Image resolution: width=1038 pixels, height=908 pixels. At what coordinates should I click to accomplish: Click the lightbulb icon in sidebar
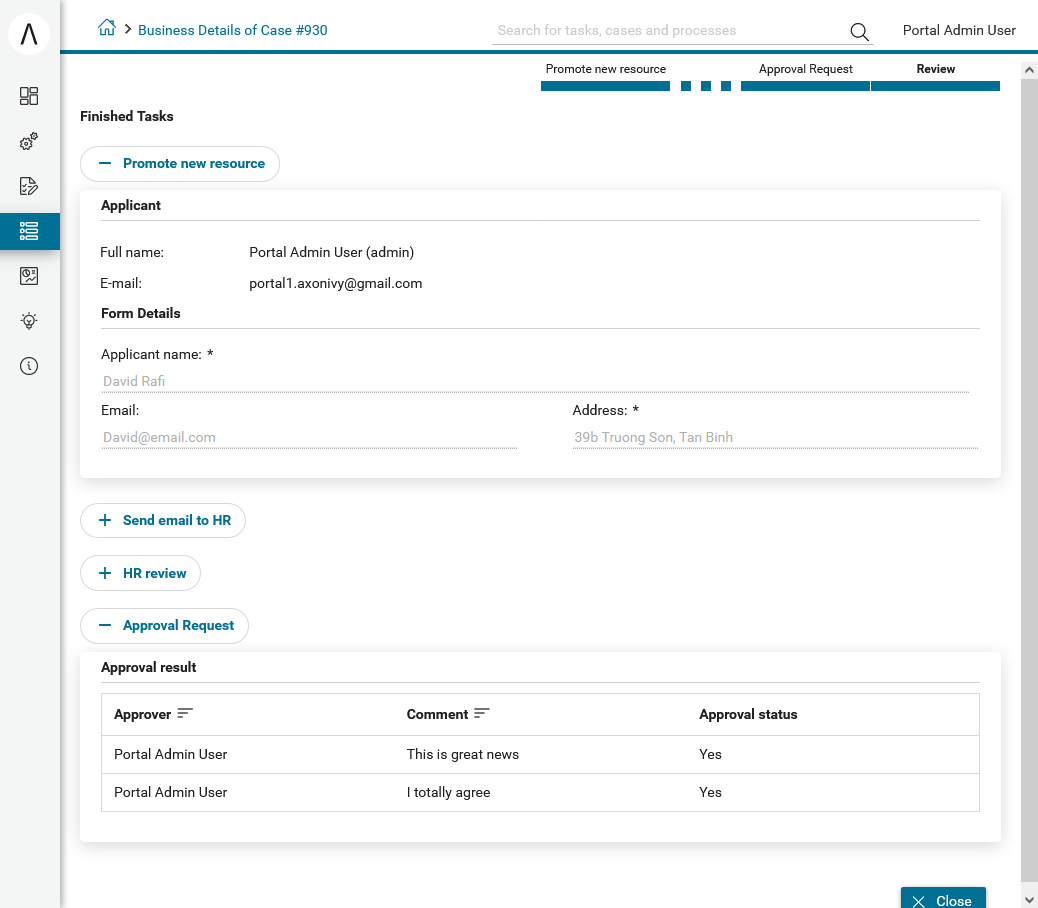point(28,321)
